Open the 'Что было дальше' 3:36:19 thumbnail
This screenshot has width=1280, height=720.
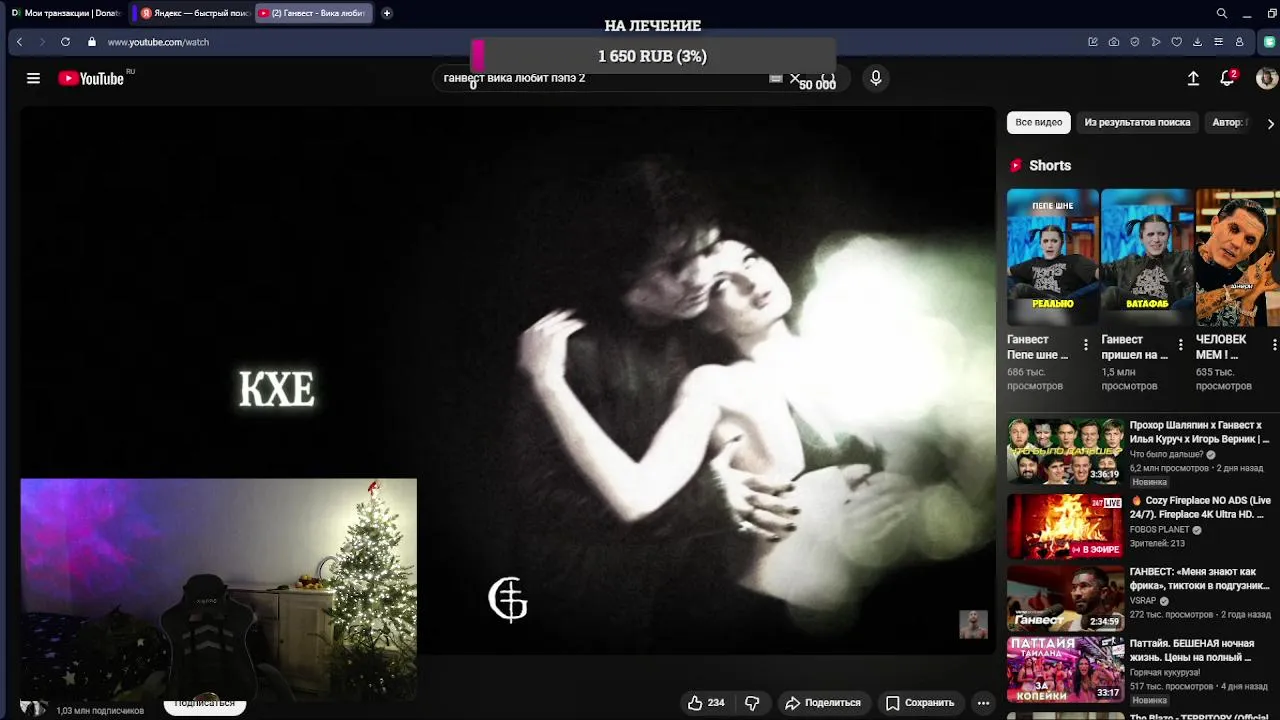pyautogui.click(x=1066, y=451)
